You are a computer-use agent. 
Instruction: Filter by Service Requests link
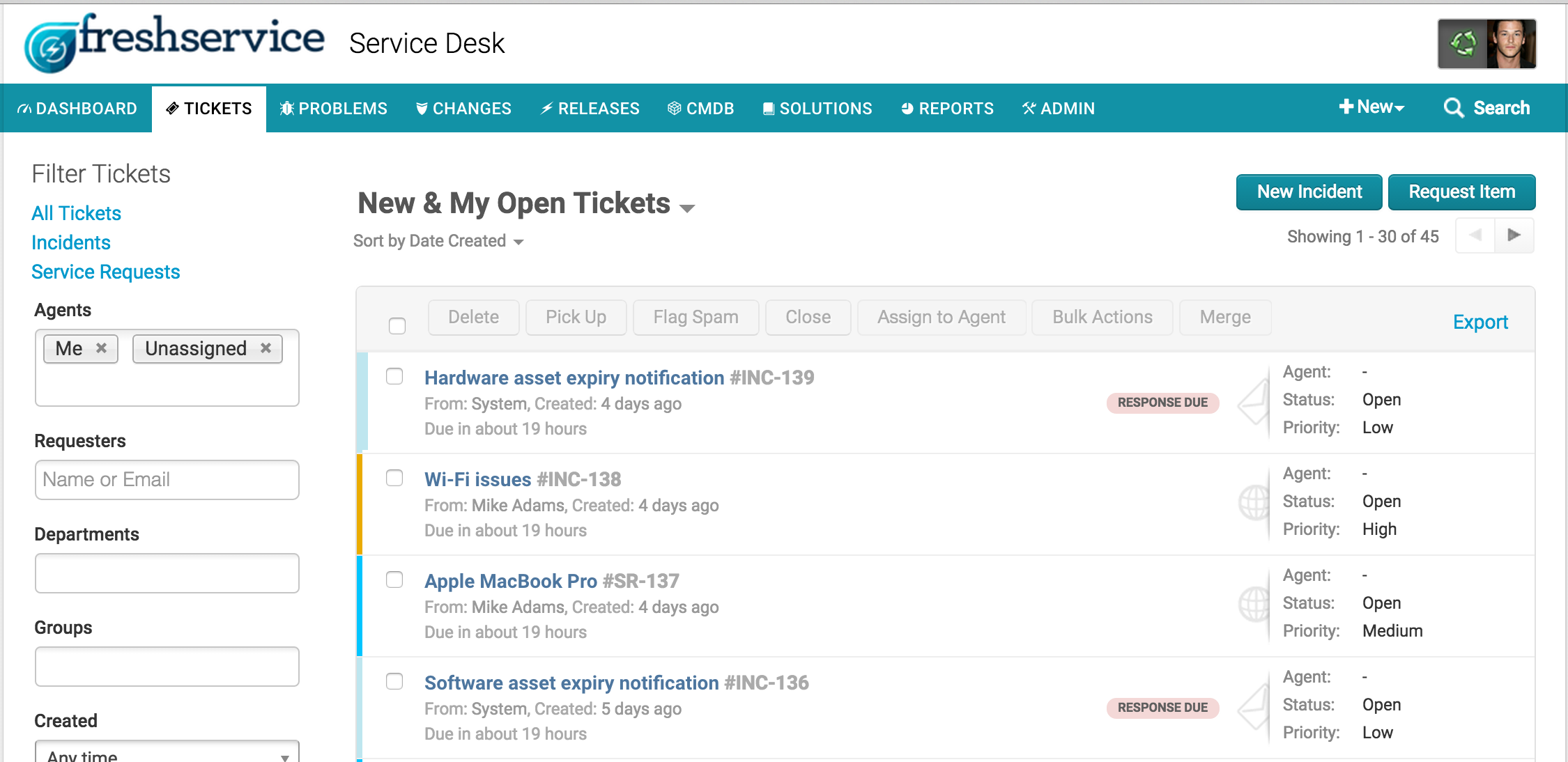click(x=106, y=272)
